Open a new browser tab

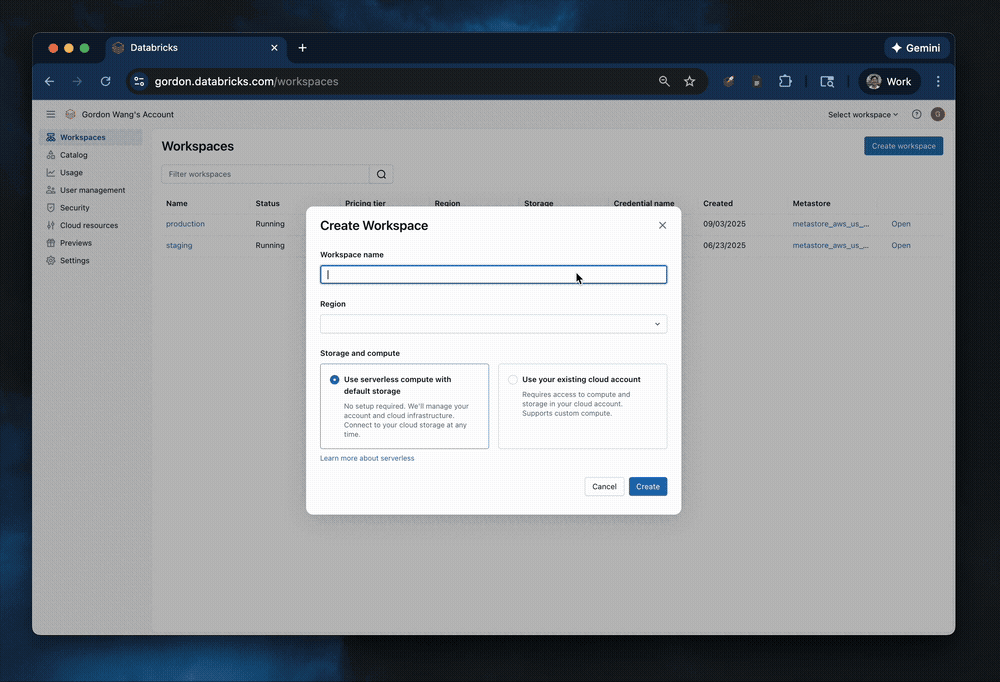302,48
